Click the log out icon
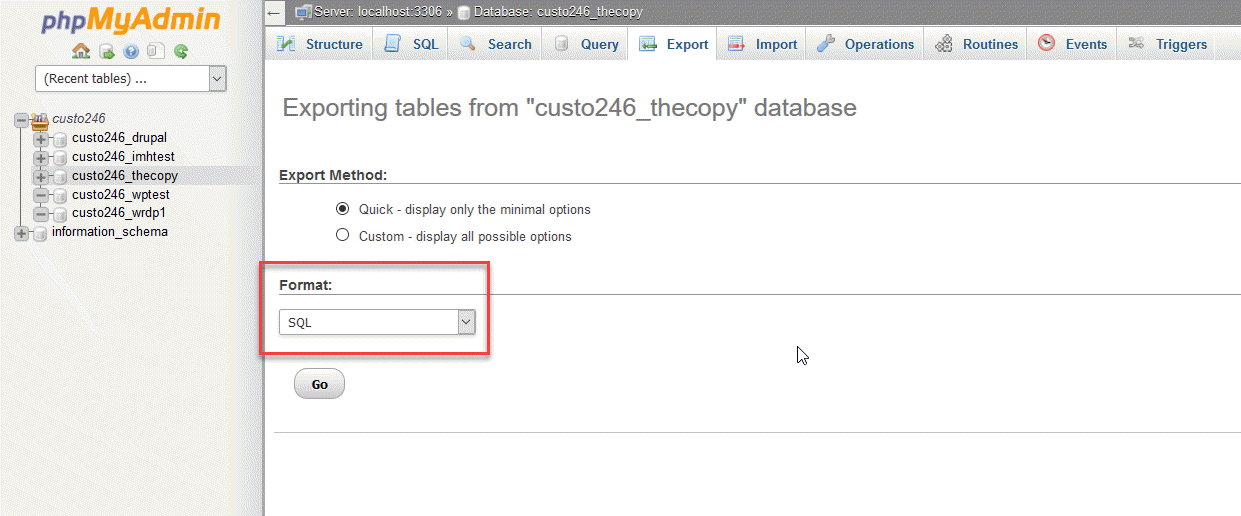Image resolution: width=1241 pixels, height=516 pixels. pos(106,51)
